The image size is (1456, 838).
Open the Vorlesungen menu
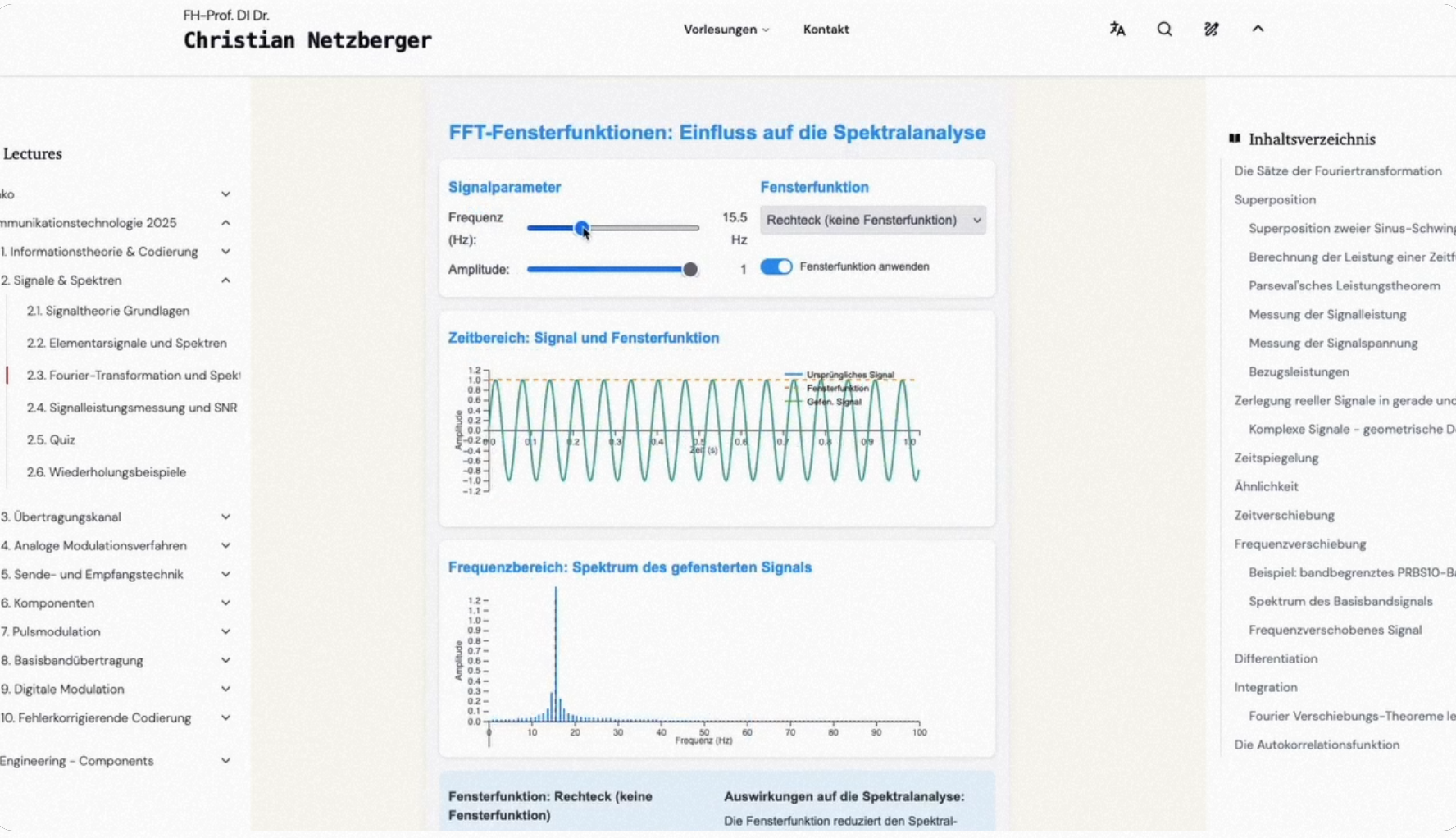pyautogui.click(x=726, y=30)
